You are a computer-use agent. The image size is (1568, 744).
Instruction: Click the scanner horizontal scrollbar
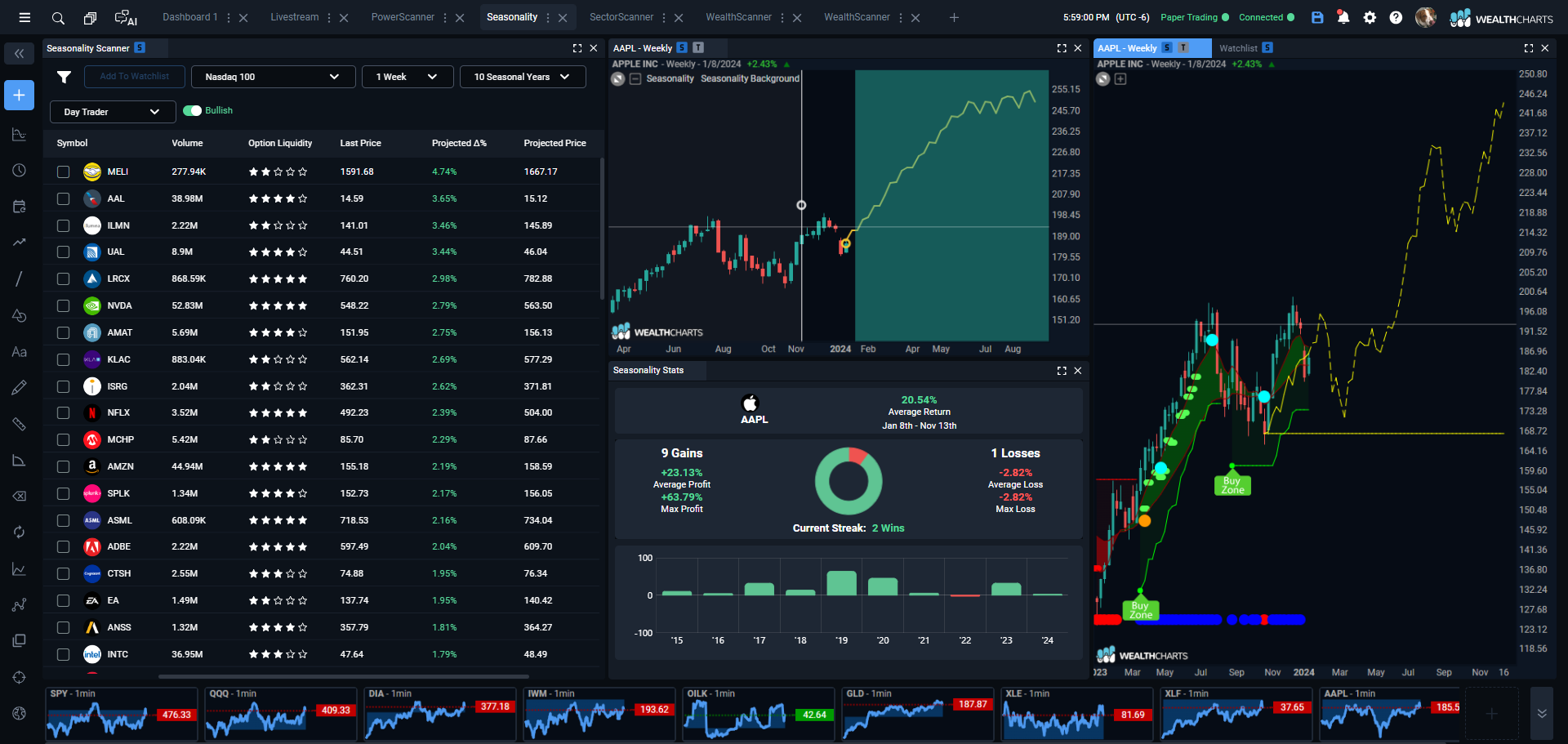(344, 676)
